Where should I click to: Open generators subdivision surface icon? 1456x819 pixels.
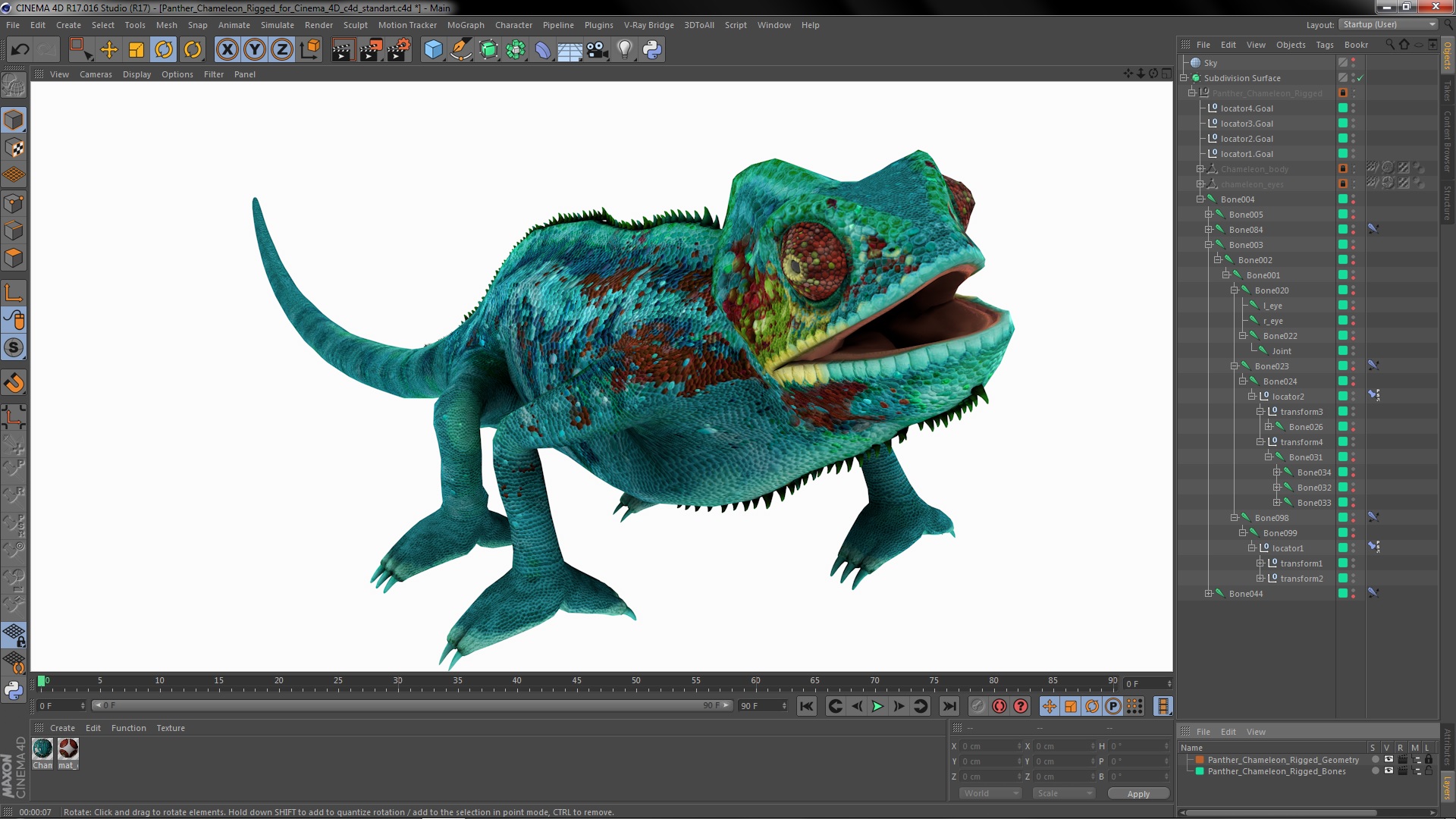point(488,50)
